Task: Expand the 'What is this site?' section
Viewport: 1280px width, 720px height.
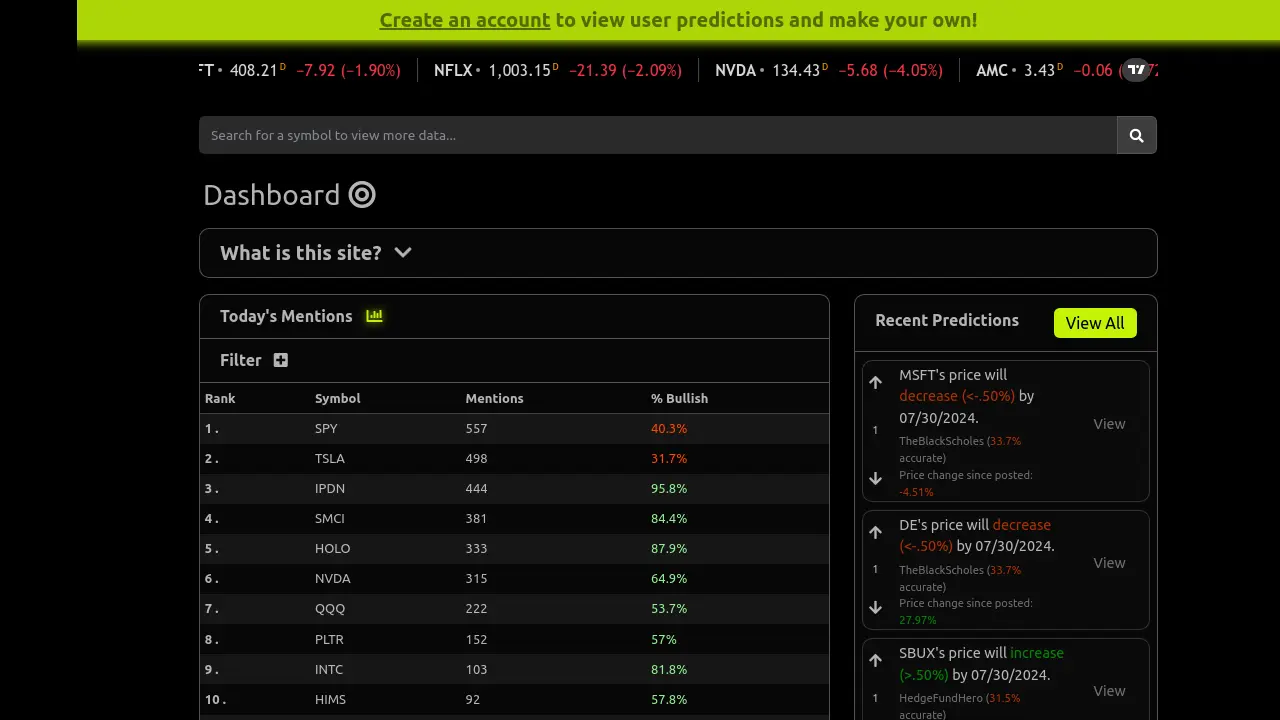Action: [x=678, y=253]
